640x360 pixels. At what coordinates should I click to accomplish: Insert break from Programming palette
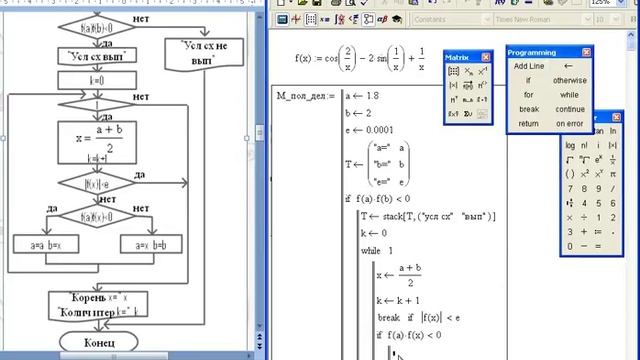point(529,109)
